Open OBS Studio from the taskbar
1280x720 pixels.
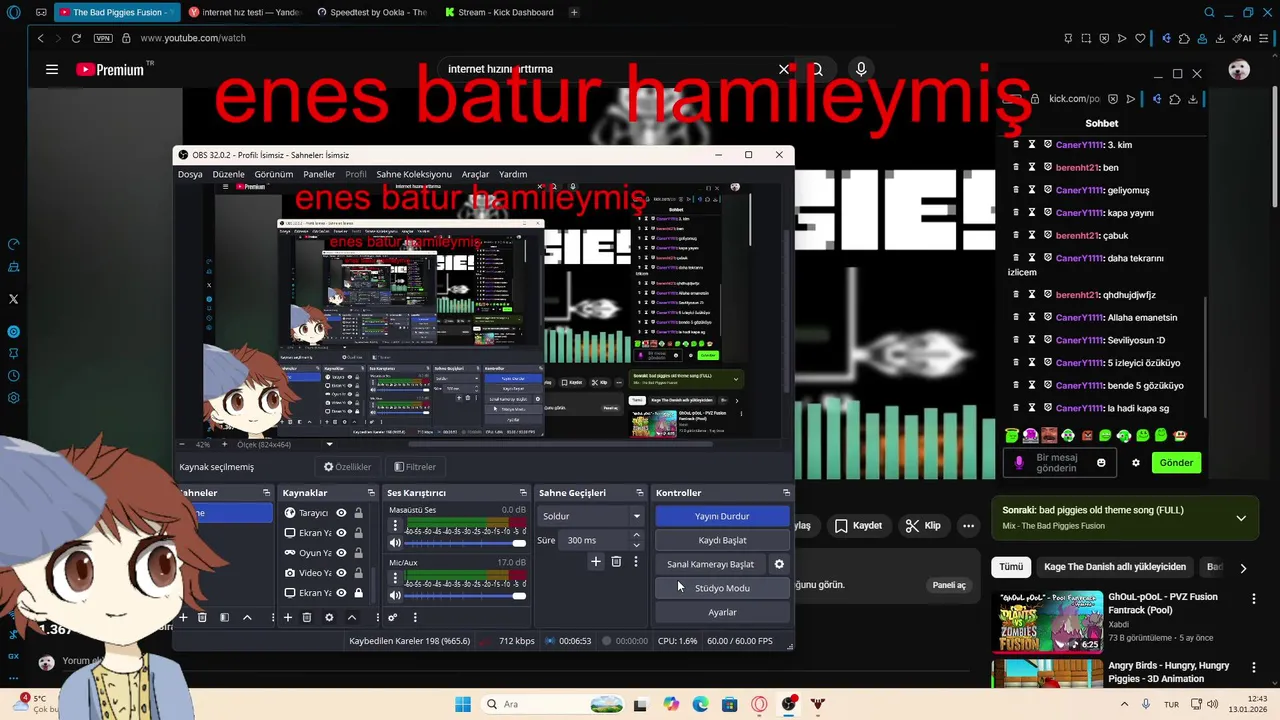[789, 704]
